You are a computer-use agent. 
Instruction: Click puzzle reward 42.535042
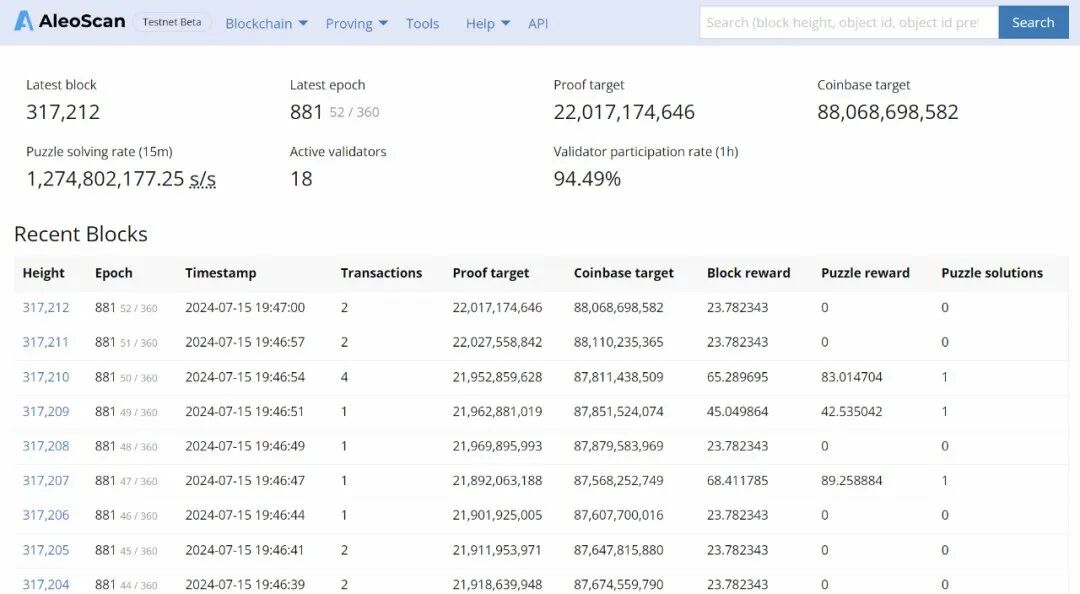click(851, 411)
